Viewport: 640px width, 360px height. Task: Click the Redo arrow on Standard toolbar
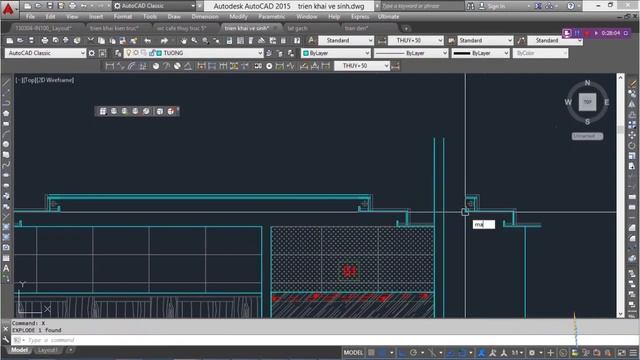(164, 40)
